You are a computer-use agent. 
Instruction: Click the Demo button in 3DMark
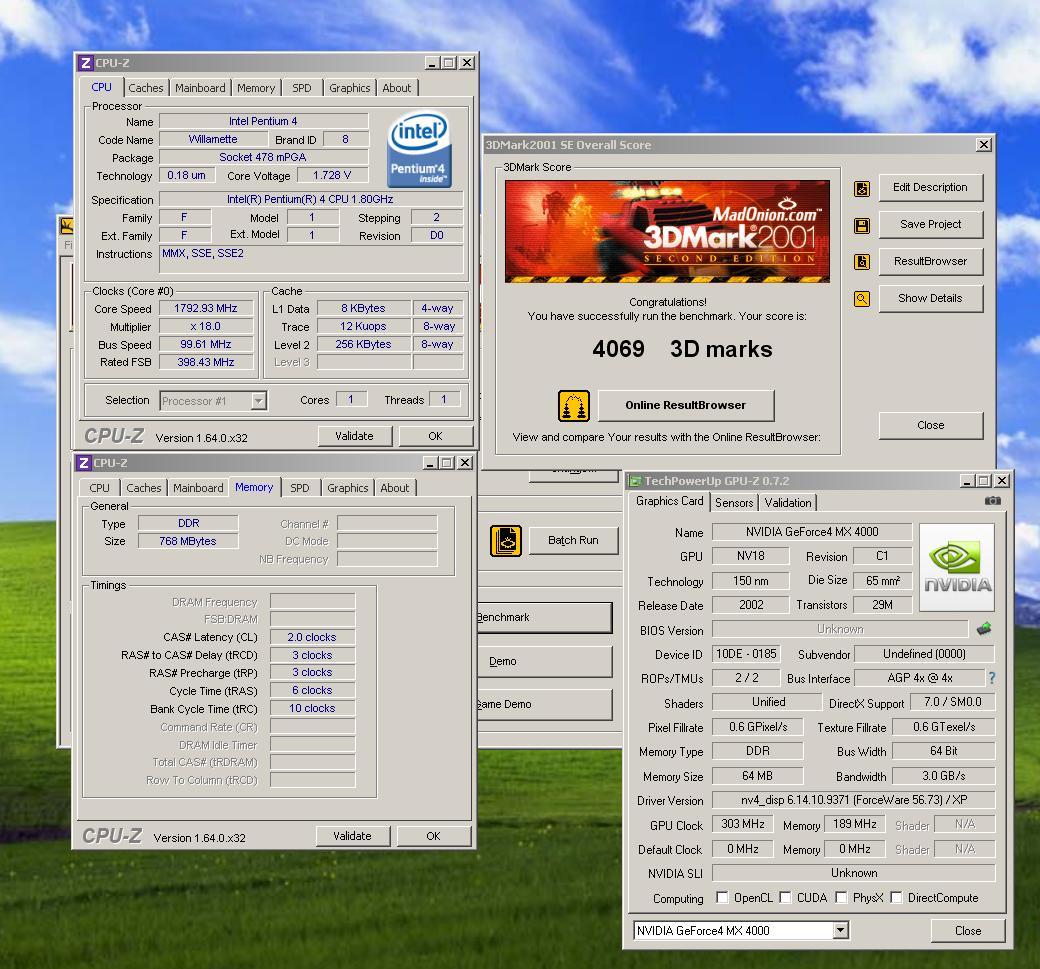point(544,661)
